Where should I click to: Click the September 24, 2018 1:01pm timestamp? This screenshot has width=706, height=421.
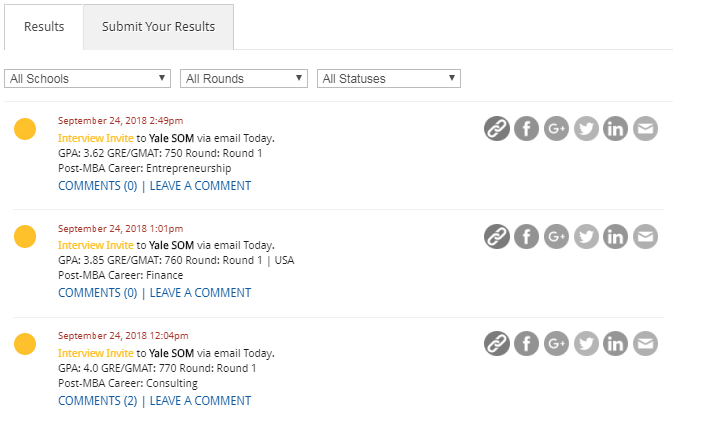(120, 228)
